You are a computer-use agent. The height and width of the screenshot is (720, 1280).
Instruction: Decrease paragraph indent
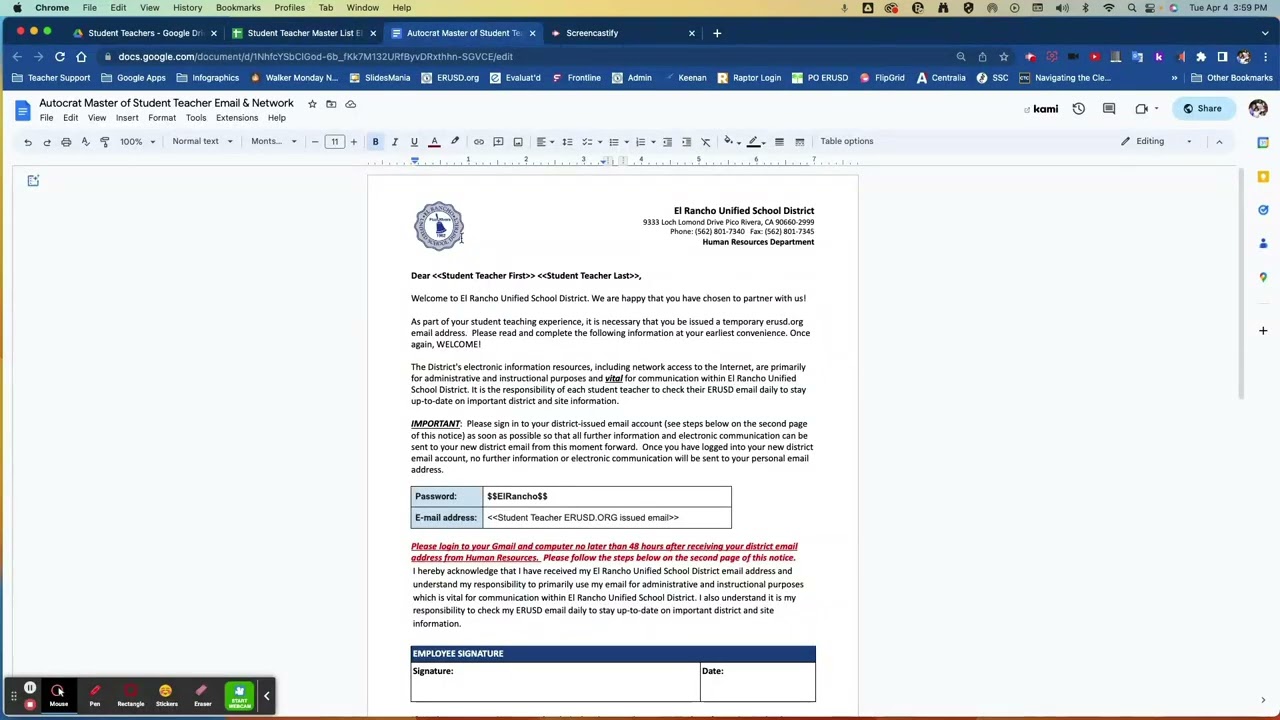[x=667, y=142]
